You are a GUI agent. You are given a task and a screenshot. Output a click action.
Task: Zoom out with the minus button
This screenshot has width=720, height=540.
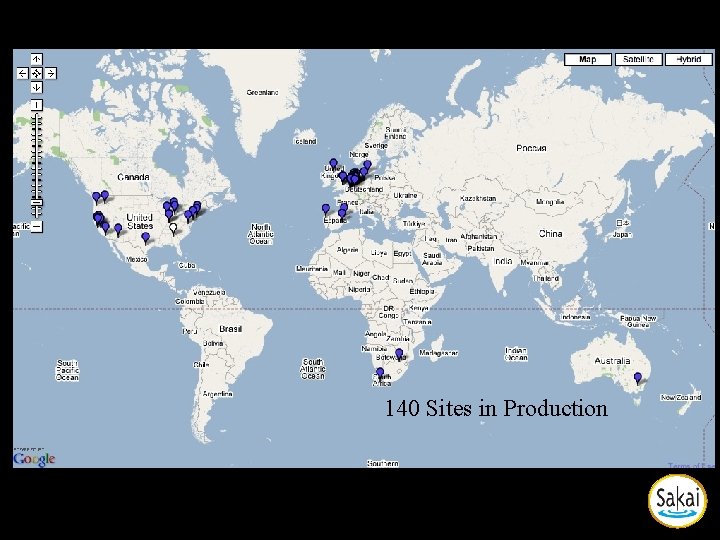[x=37, y=226]
